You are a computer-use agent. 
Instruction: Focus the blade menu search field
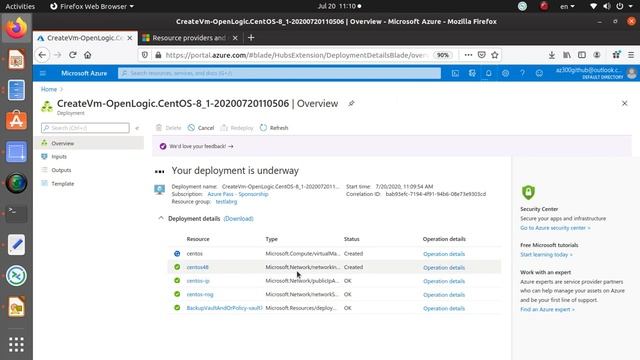85,128
